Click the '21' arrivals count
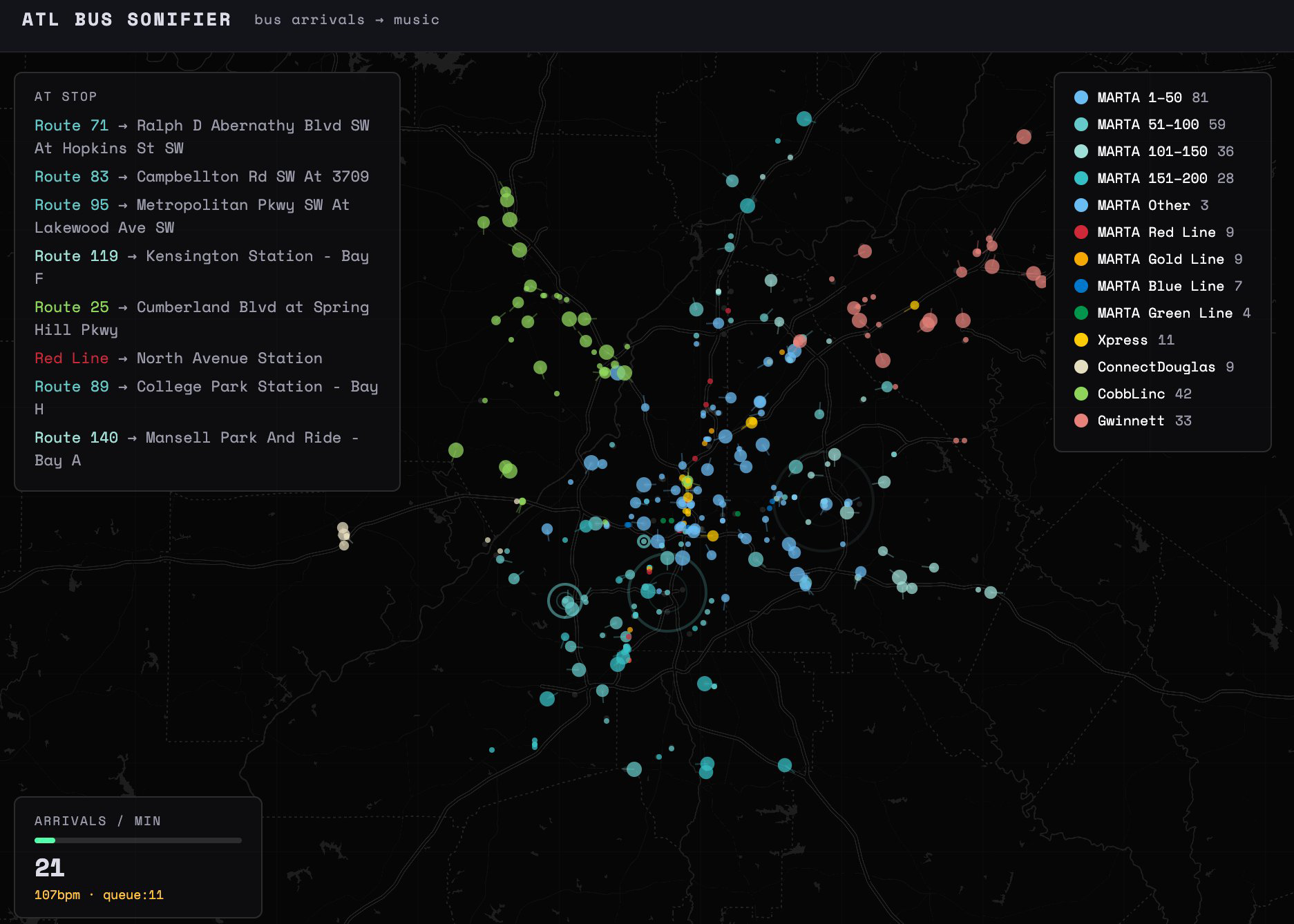The height and width of the screenshot is (924, 1294). click(49, 868)
